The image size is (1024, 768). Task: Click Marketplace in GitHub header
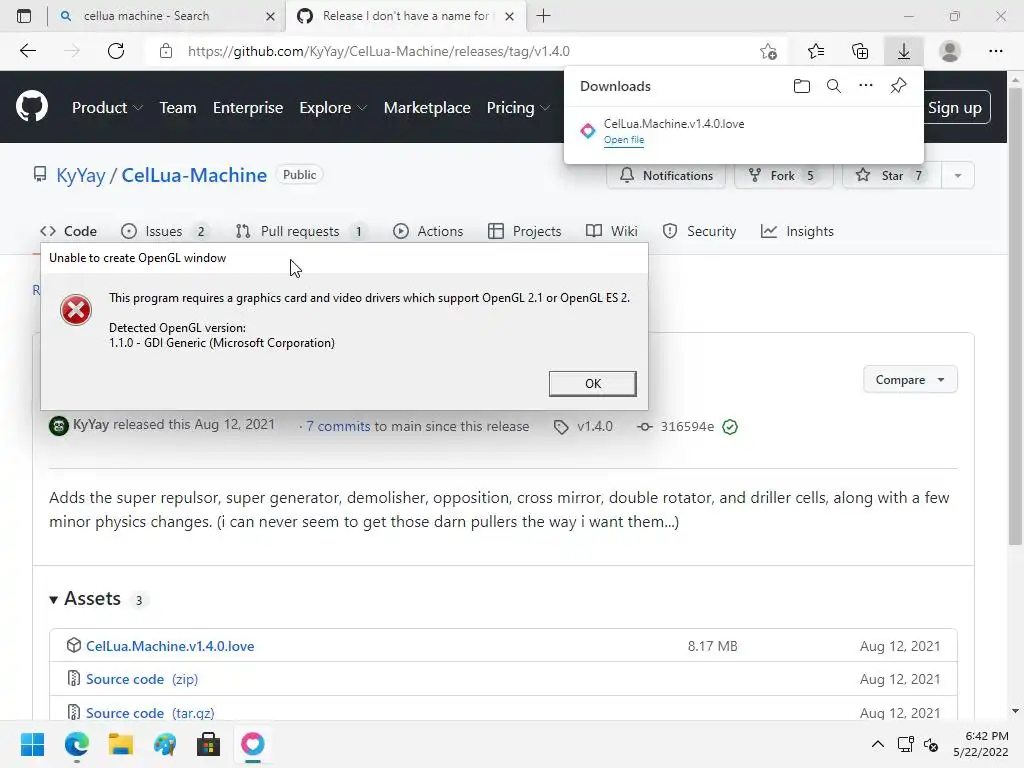tap(427, 108)
